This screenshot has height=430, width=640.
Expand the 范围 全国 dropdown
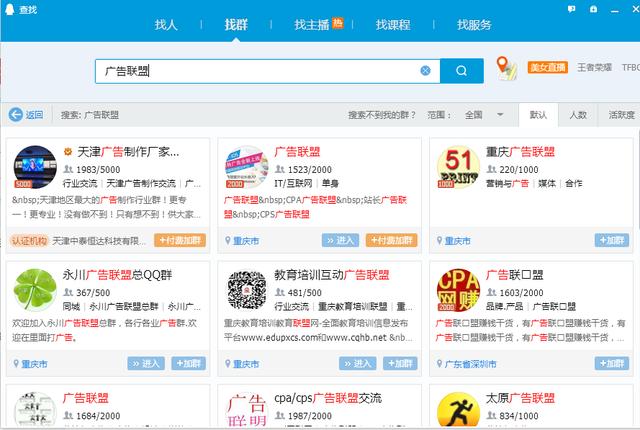pos(484,115)
